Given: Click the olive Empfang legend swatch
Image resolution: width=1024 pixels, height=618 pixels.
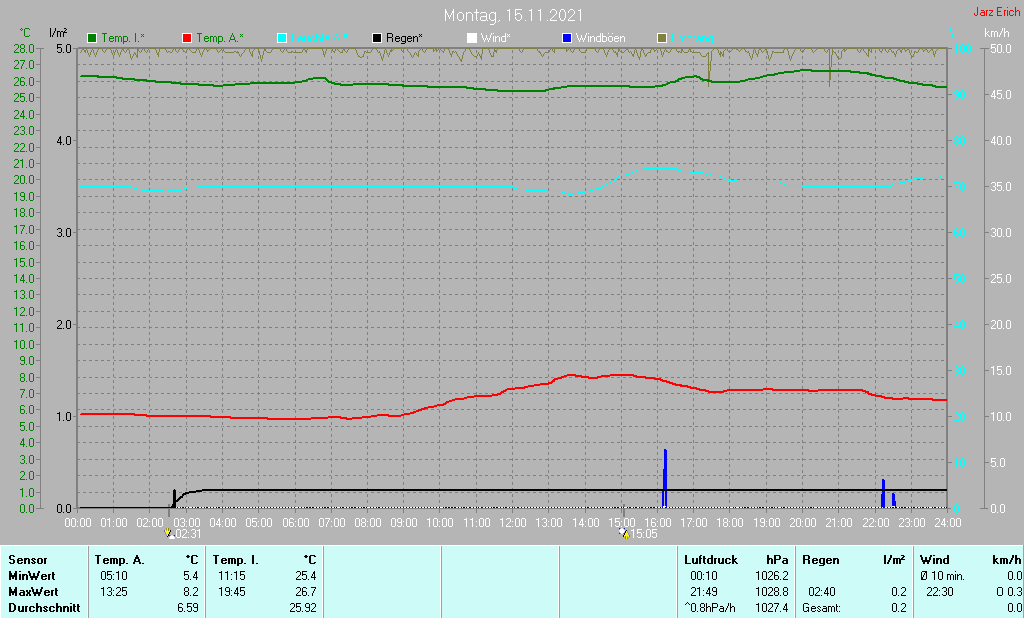Looking at the screenshot, I should tap(662, 39).
